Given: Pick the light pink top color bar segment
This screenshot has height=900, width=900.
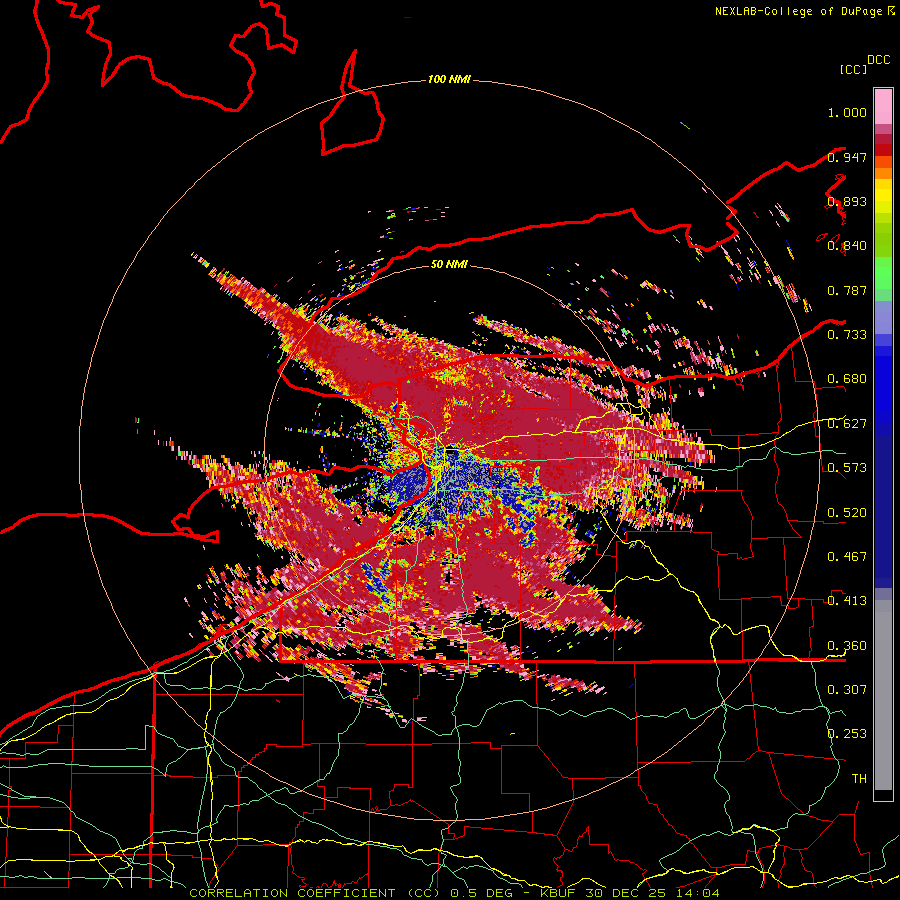Looking at the screenshot, I should coord(883,106).
